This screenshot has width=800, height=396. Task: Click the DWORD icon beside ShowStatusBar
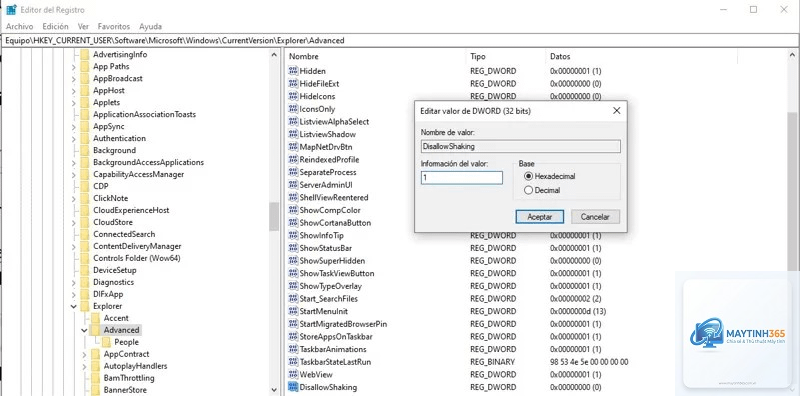[293, 248]
